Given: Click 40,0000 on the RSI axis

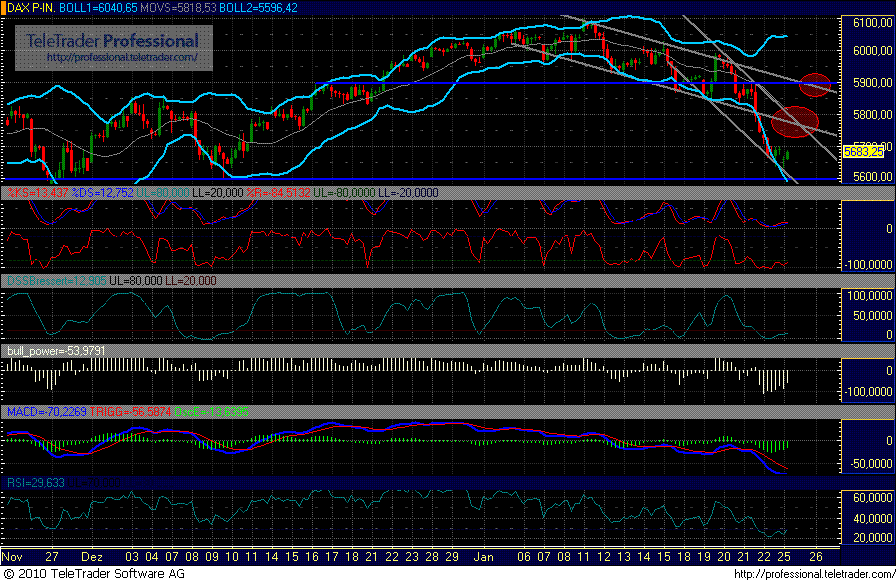Looking at the screenshot, I should (x=873, y=518).
